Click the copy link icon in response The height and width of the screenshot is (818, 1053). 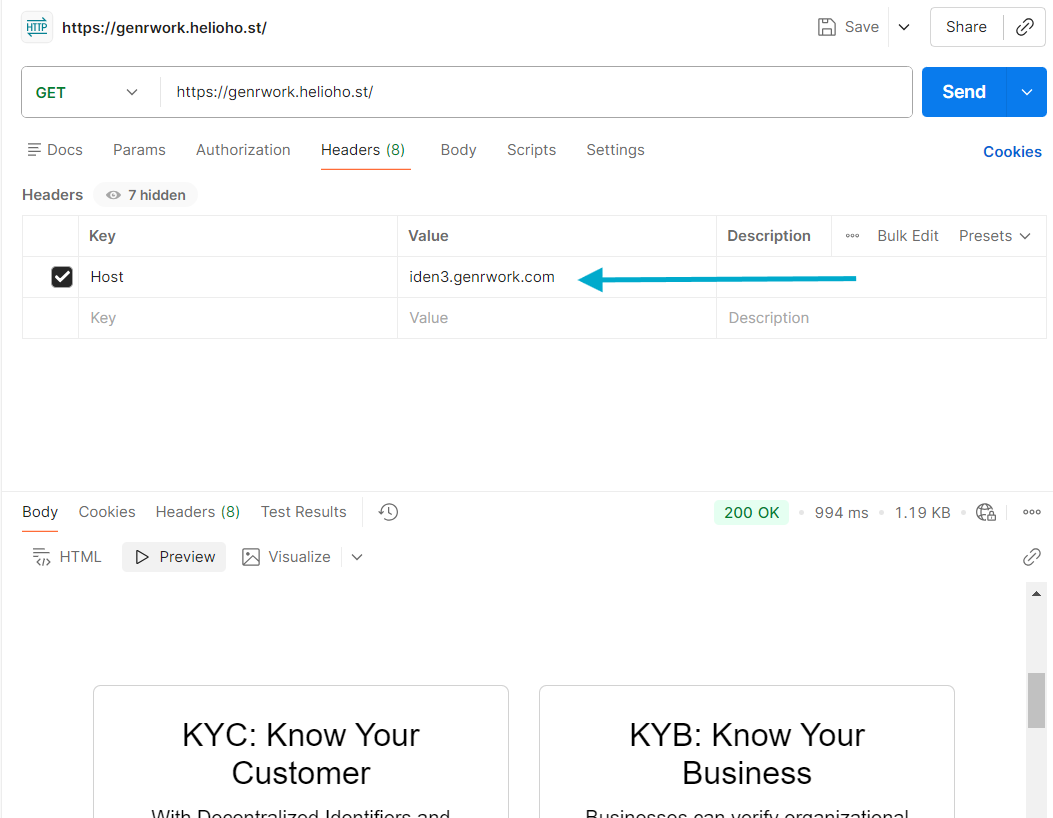click(x=1031, y=557)
